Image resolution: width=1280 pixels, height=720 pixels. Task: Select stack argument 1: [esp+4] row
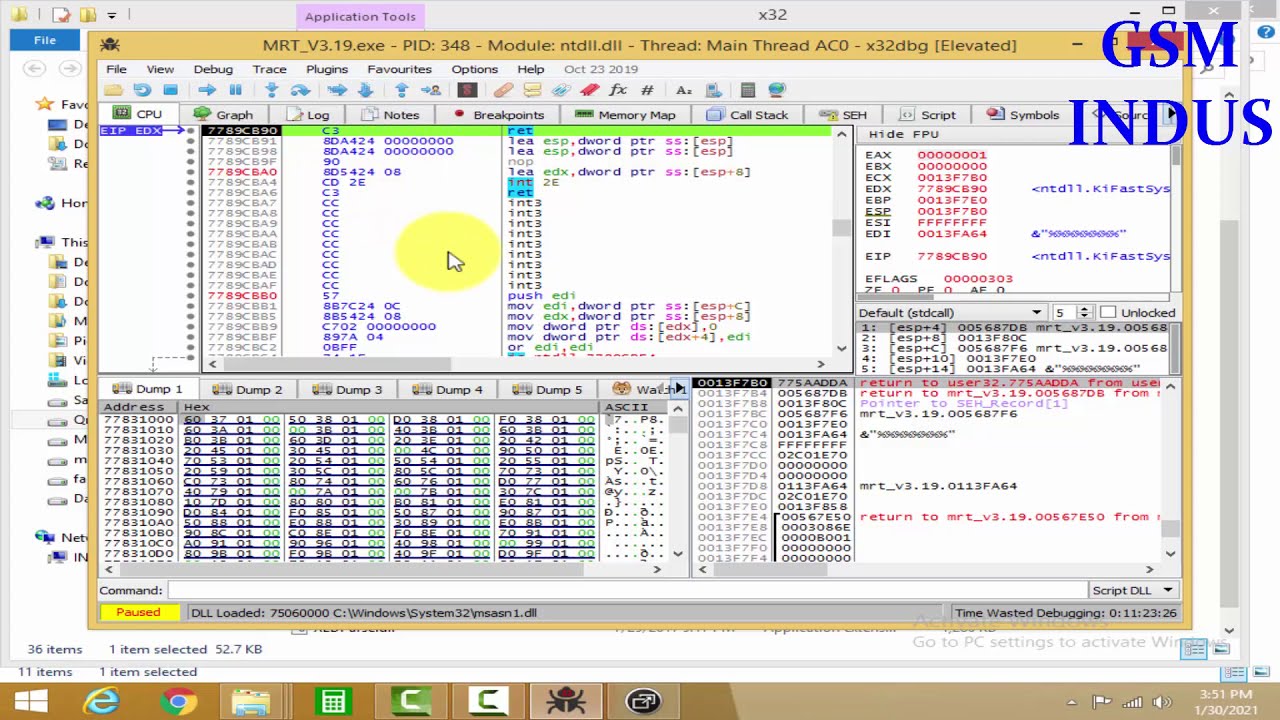[1013, 328]
